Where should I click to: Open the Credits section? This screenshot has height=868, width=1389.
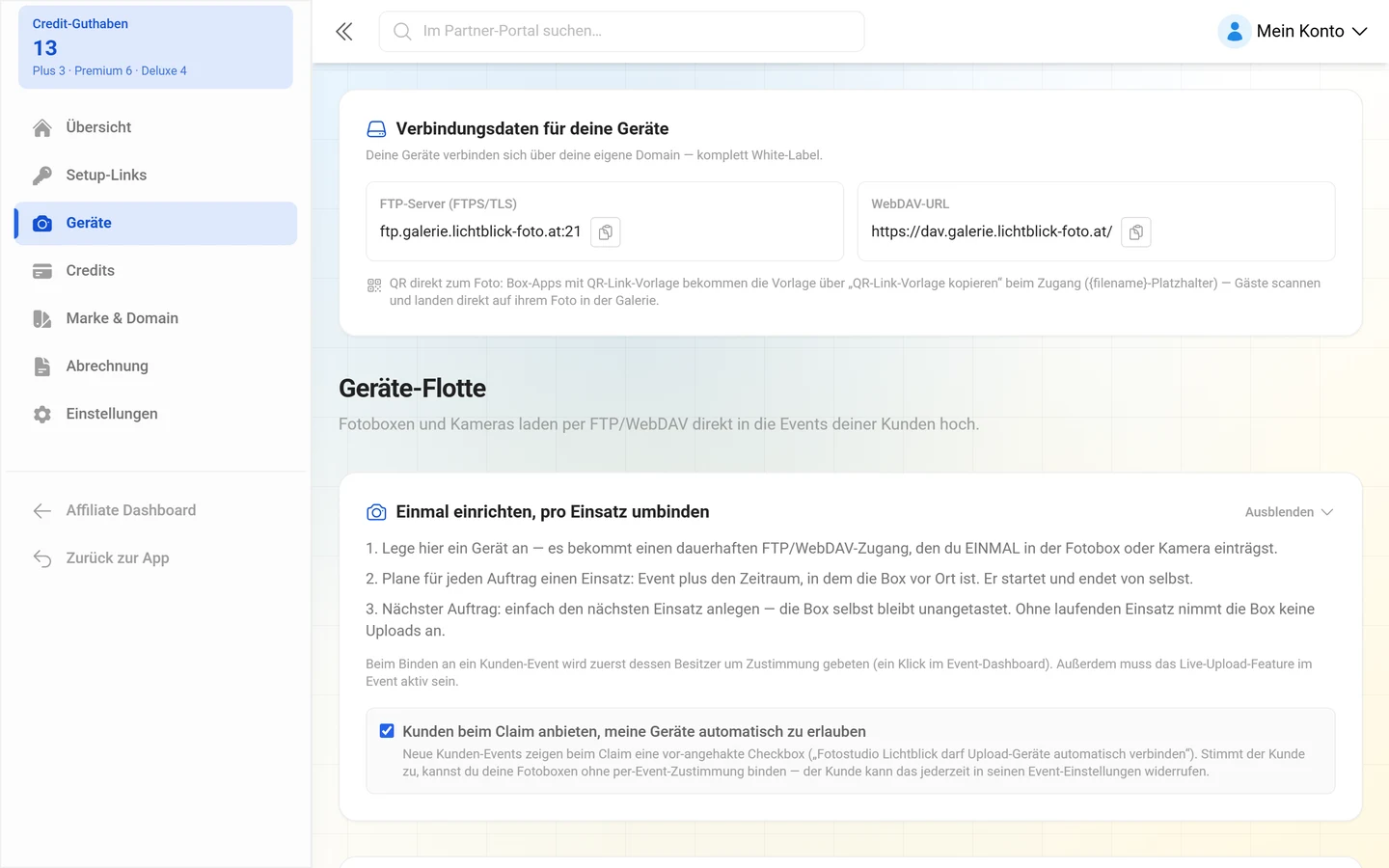[155, 271]
